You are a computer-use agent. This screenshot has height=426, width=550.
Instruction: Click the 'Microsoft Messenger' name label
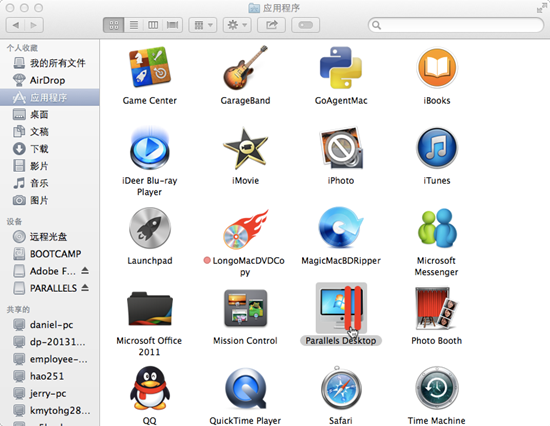click(436, 266)
